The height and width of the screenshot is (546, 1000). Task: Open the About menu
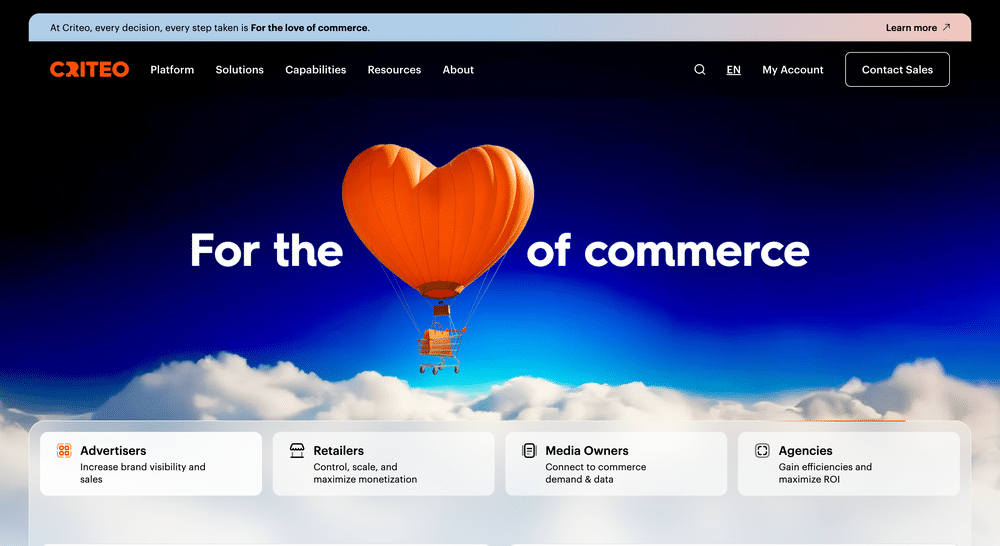coord(458,70)
